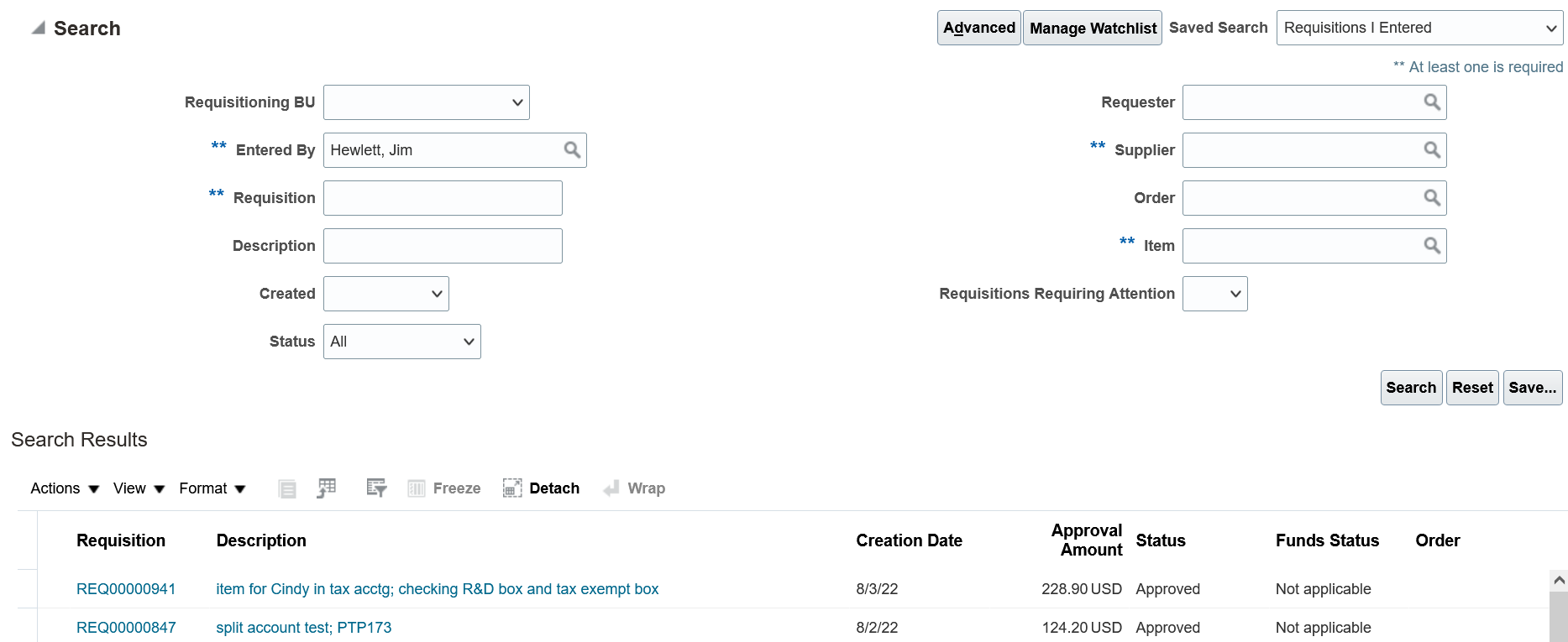Open the 'split account test; PTP173' link
1568x642 pixels.
click(x=303, y=628)
